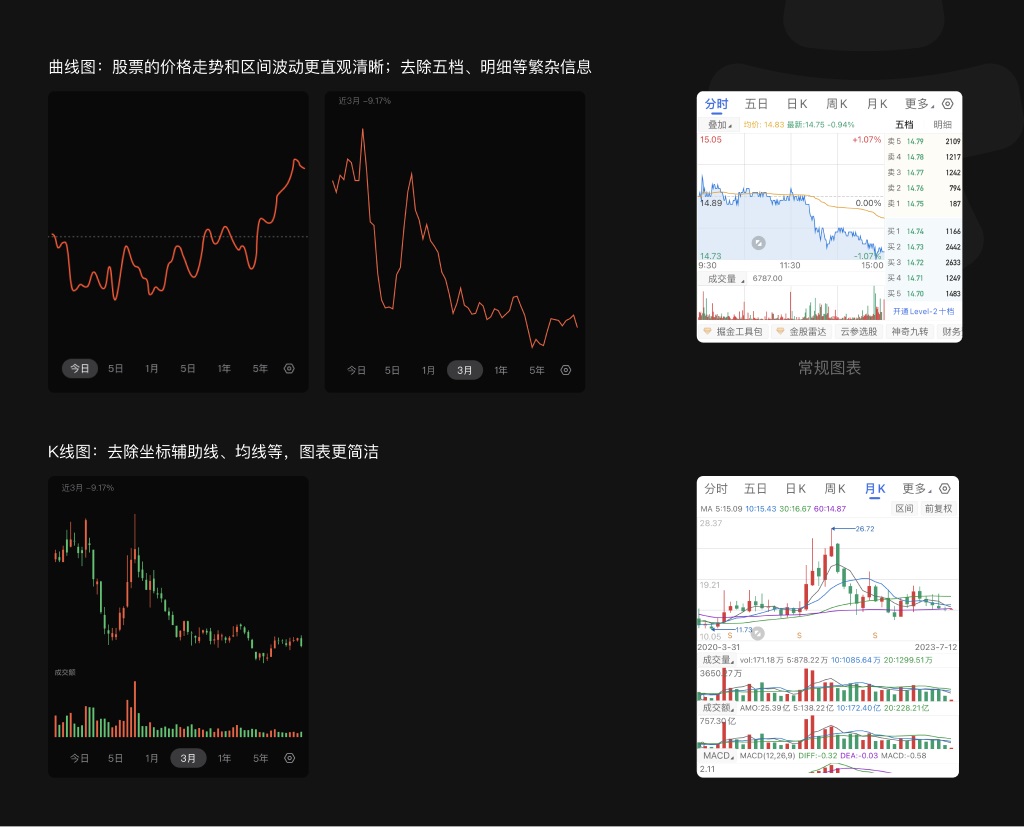This screenshot has height=827, width=1024.
Task: Select 今日 tab in the dark candlestick chart
Action: pyautogui.click(x=80, y=758)
